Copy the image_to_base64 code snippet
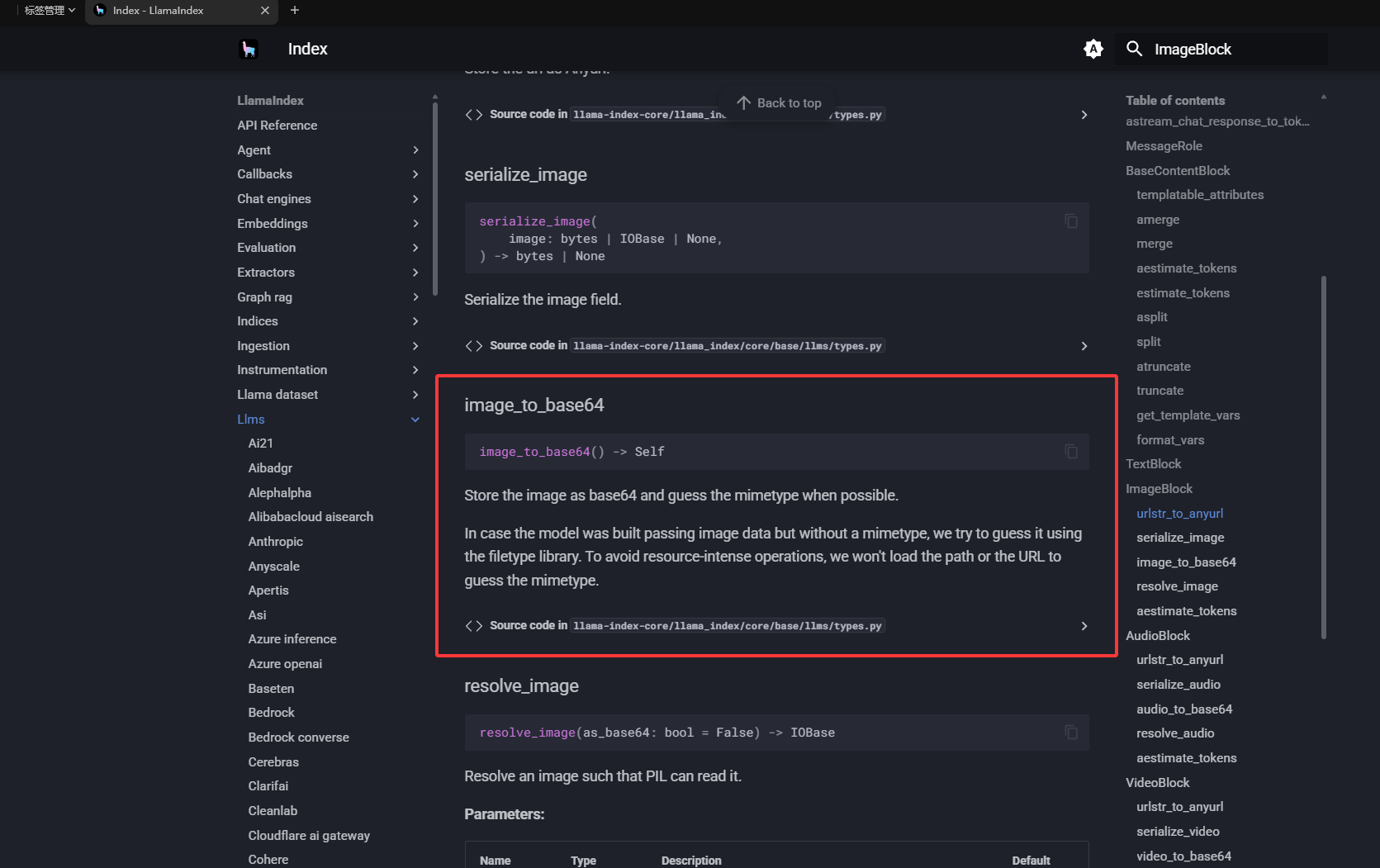Screen dimensions: 1380x868 click(x=1071, y=452)
